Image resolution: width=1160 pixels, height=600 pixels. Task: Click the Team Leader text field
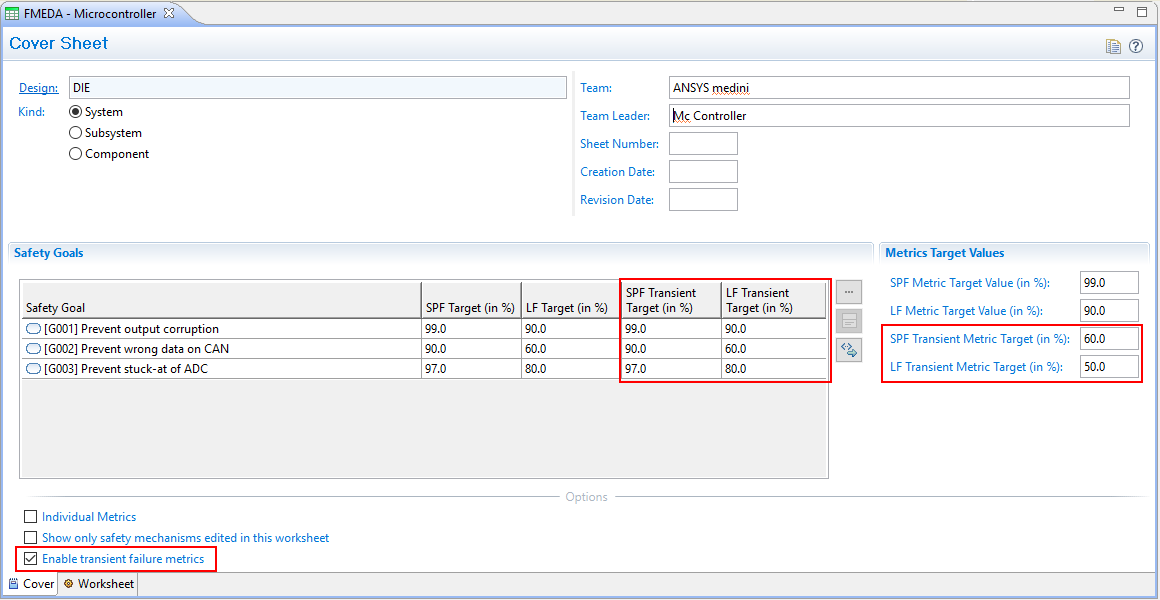pyautogui.click(x=898, y=116)
